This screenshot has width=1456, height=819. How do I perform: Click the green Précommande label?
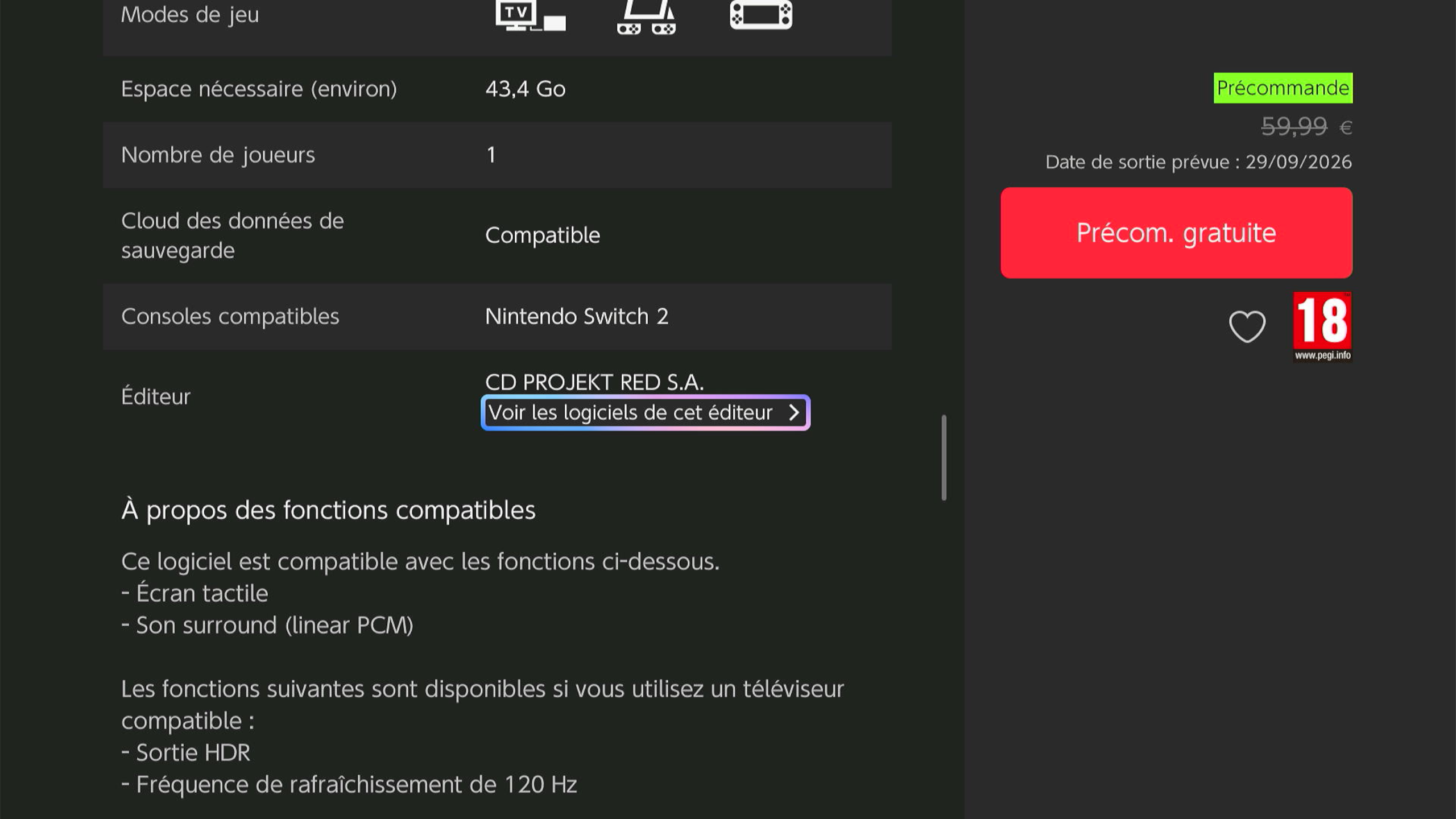pyautogui.click(x=1283, y=88)
